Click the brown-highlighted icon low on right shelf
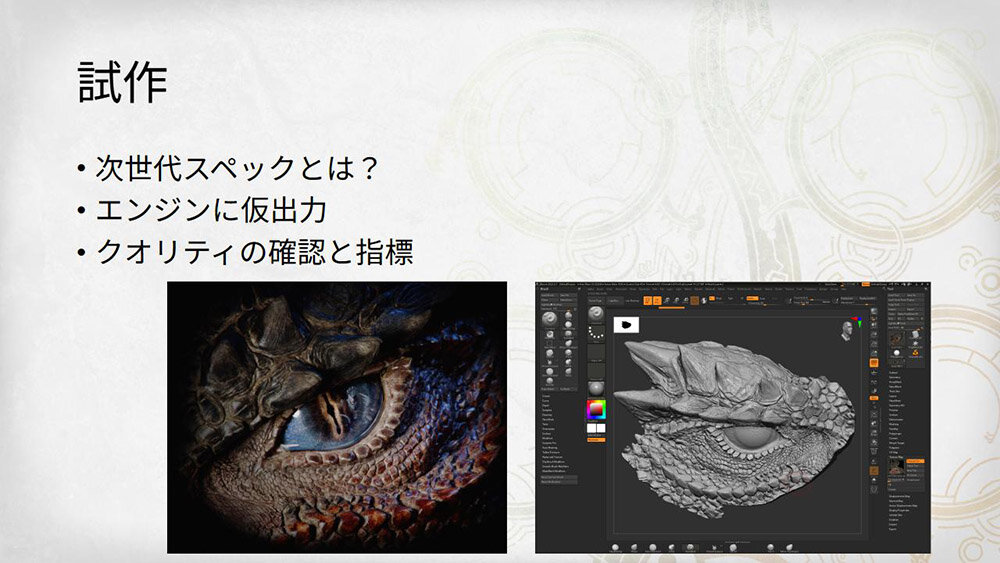Screen dimensions: 1000x563 [874, 471]
